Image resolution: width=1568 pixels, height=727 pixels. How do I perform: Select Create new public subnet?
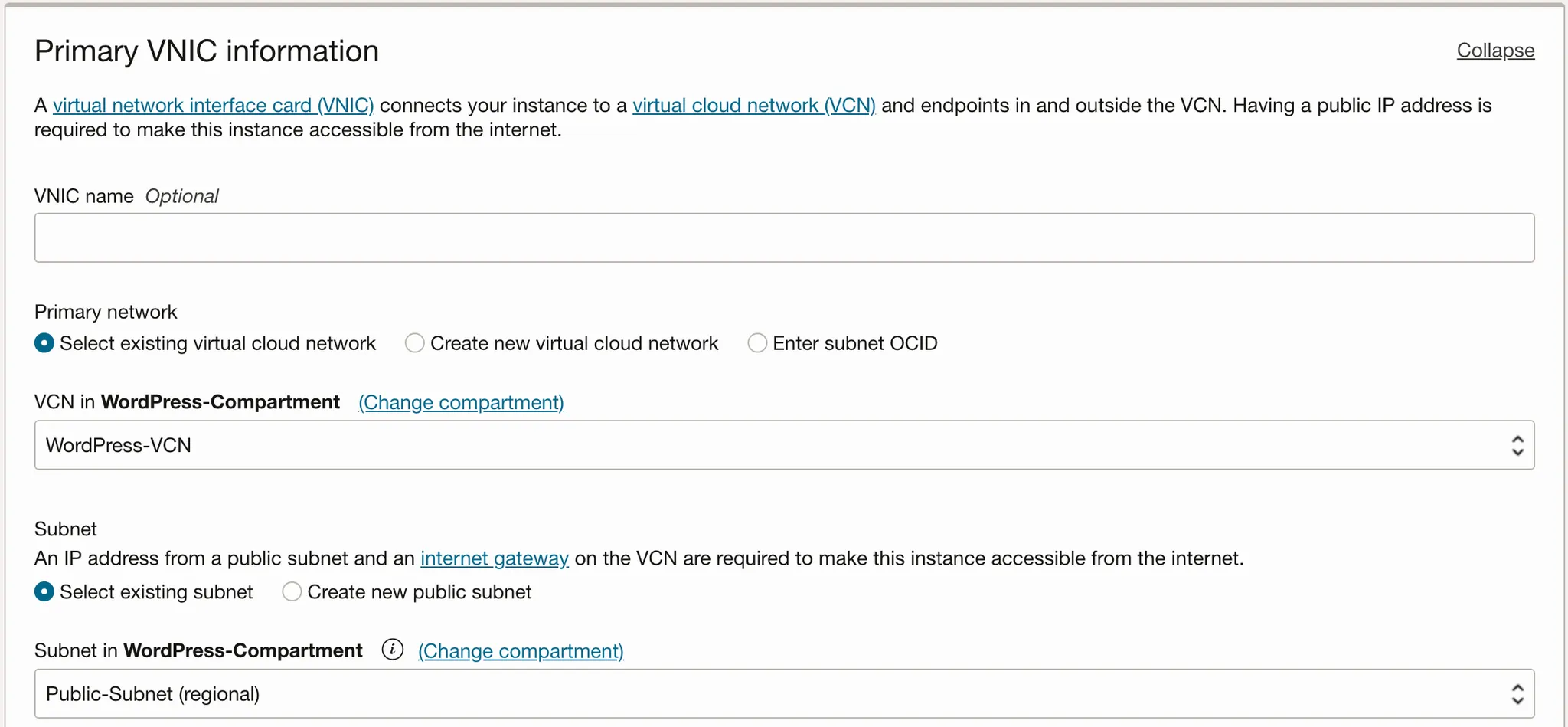click(292, 592)
